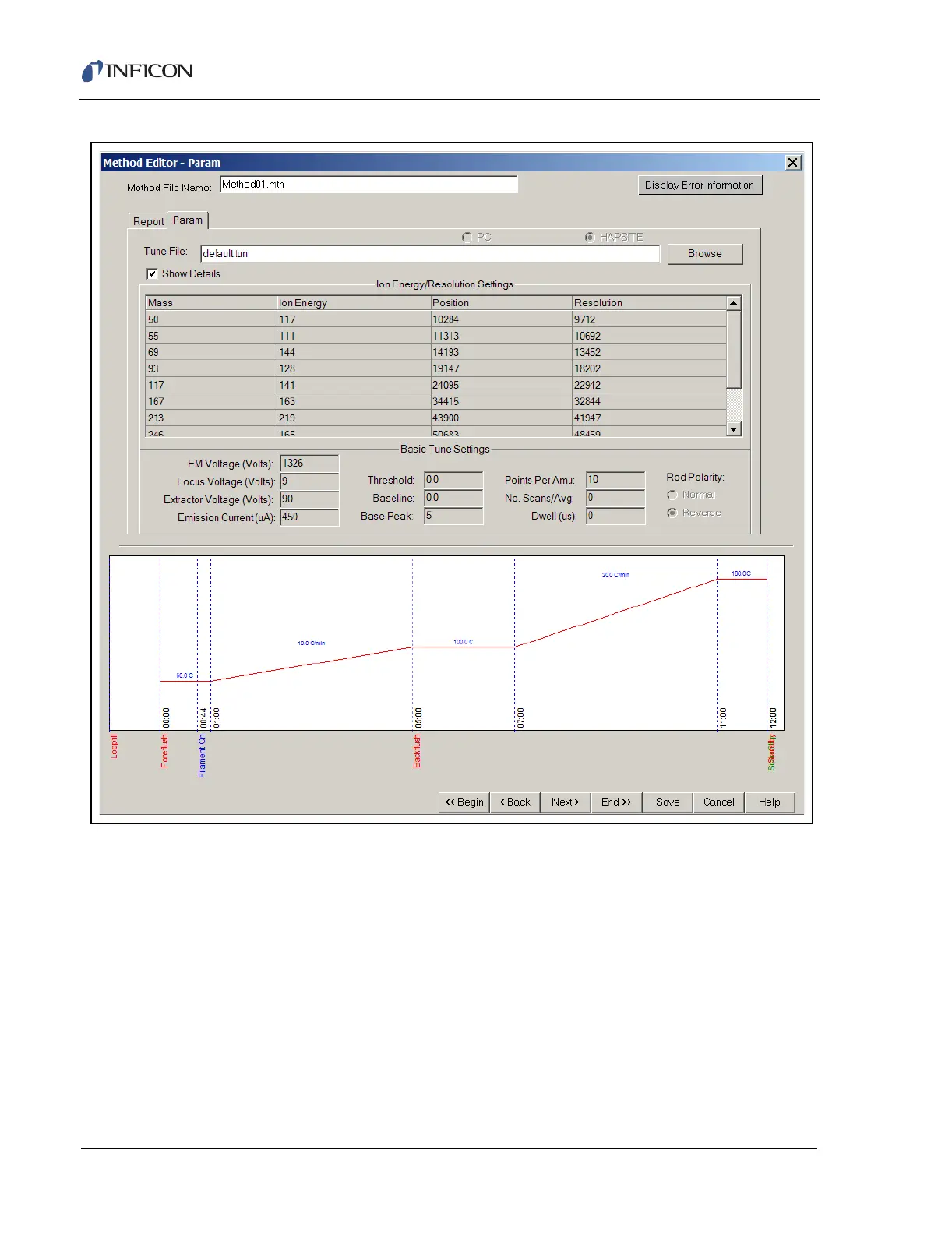Click the Tune File field
The image size is (952, 1234).
(x=430, y=254)
